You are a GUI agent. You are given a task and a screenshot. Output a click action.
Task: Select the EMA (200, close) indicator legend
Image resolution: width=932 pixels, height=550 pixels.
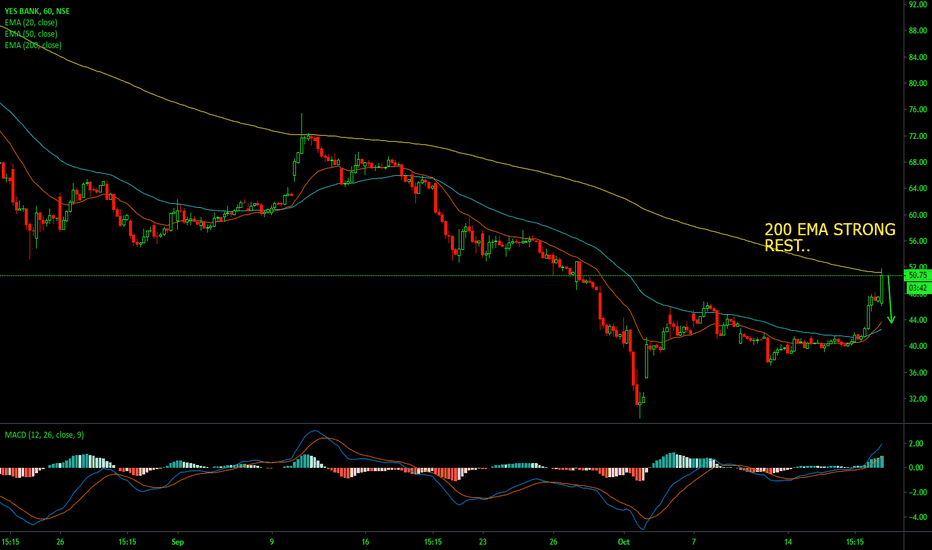(x=33, y=45)
